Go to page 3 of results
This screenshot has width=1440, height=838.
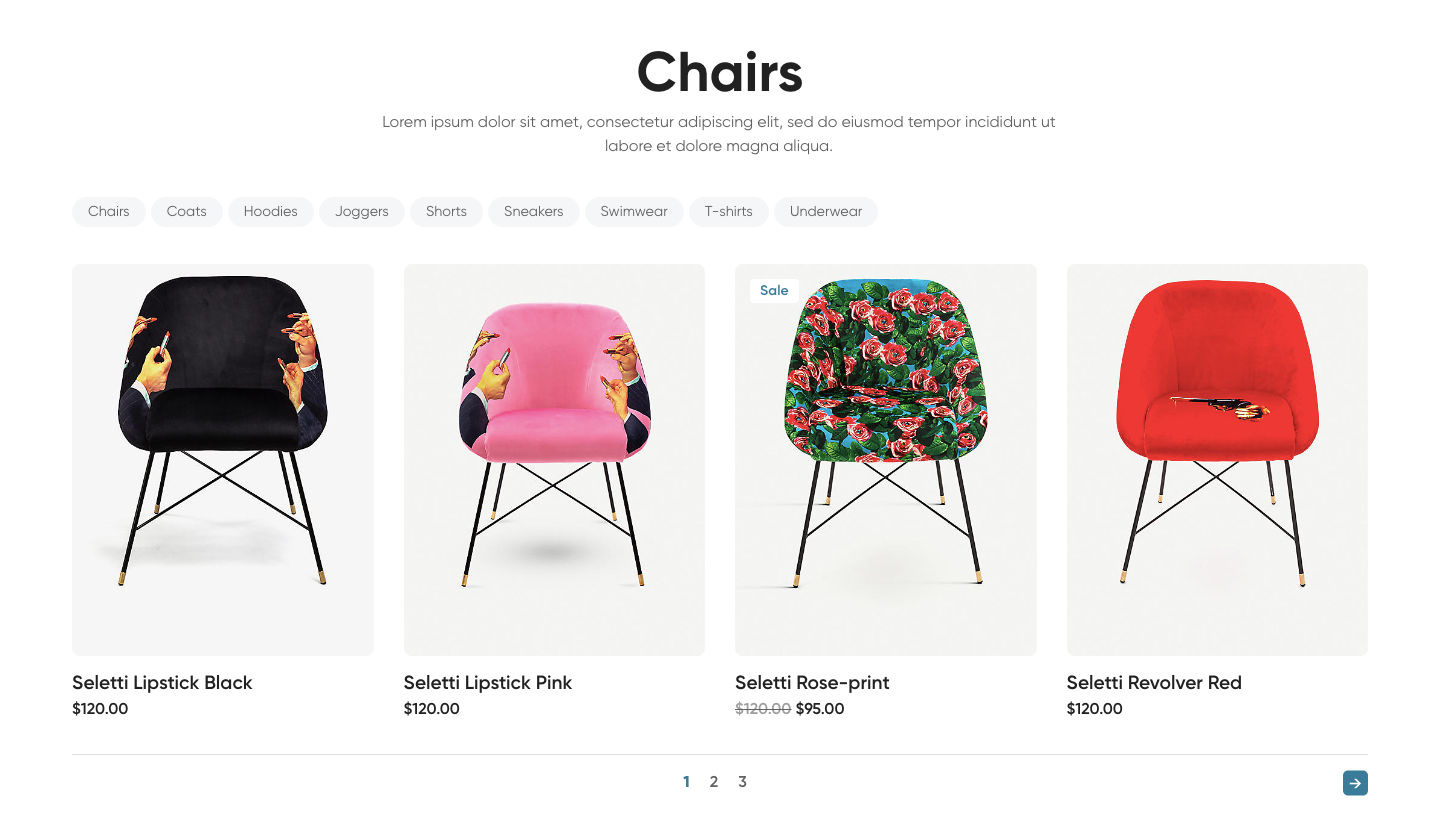(x=742, y=782)
